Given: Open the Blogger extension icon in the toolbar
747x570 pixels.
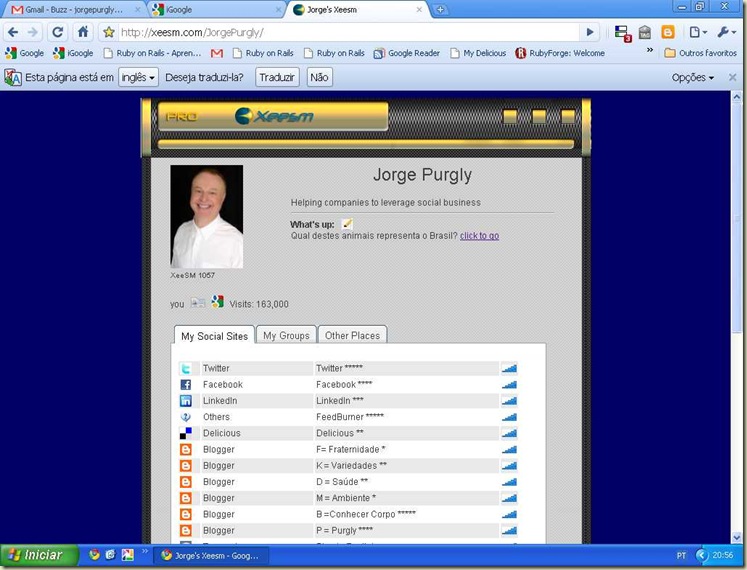Looking at the screenshot, I should (668, 32).
